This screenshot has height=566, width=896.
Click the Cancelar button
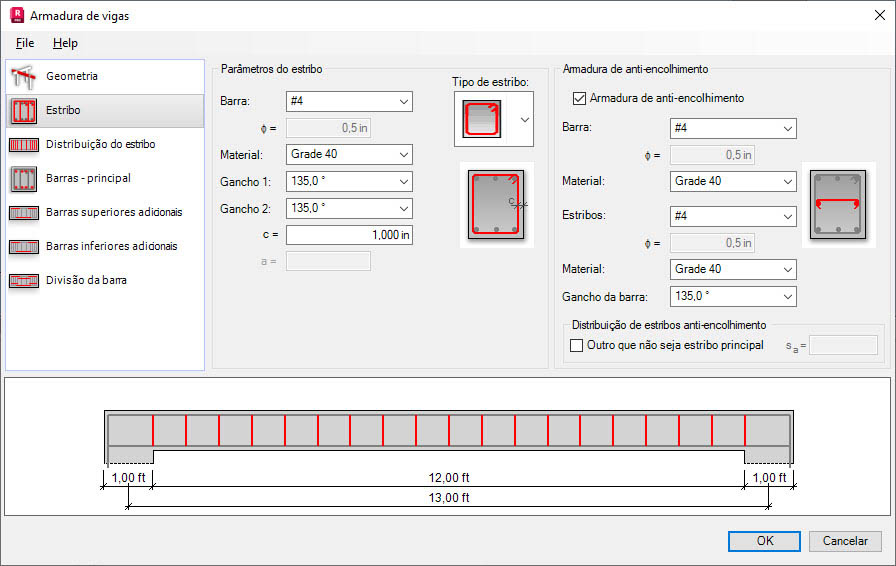pyautogui.click(x=845, y=541)
